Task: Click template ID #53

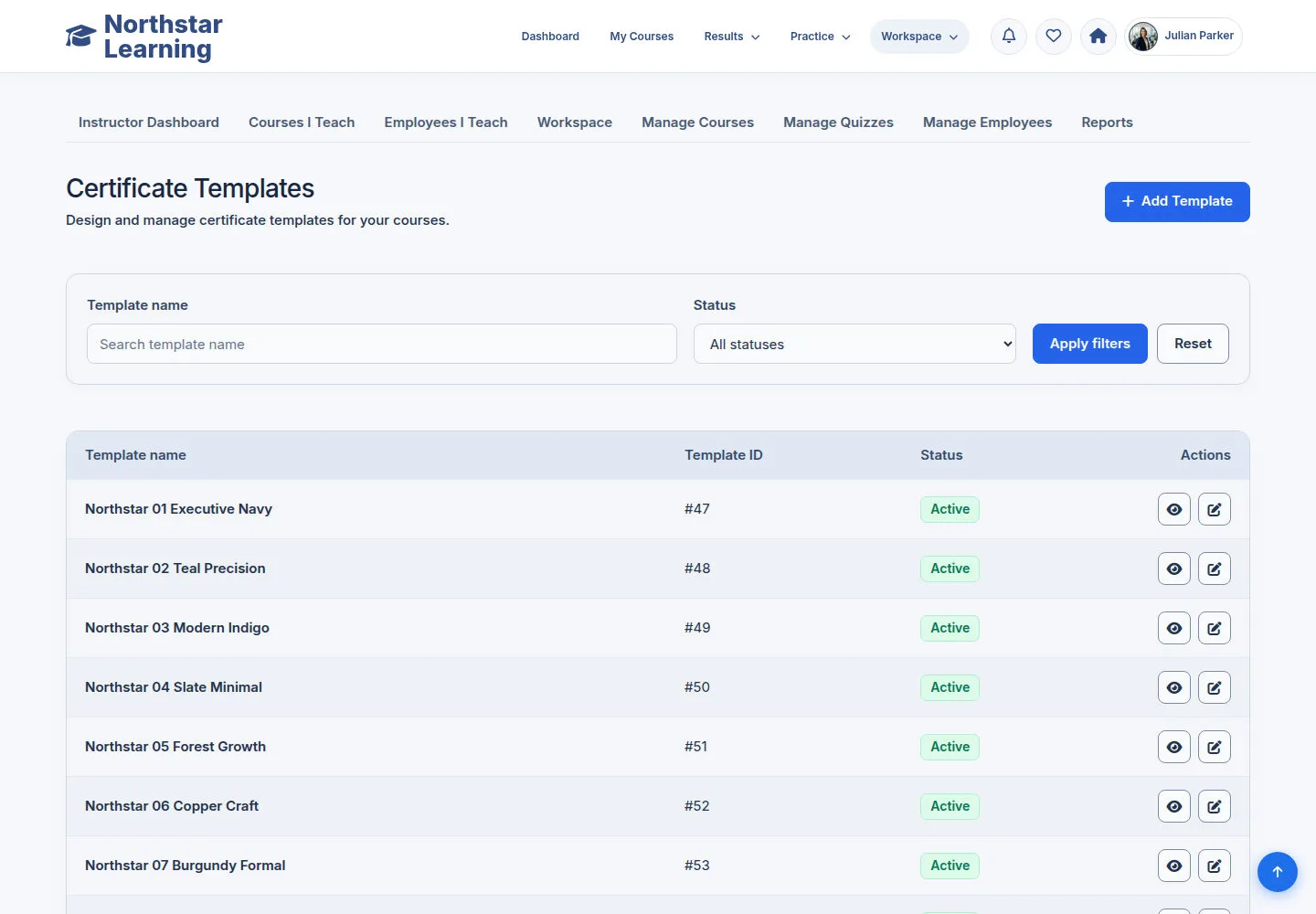Action: [697, 866]
